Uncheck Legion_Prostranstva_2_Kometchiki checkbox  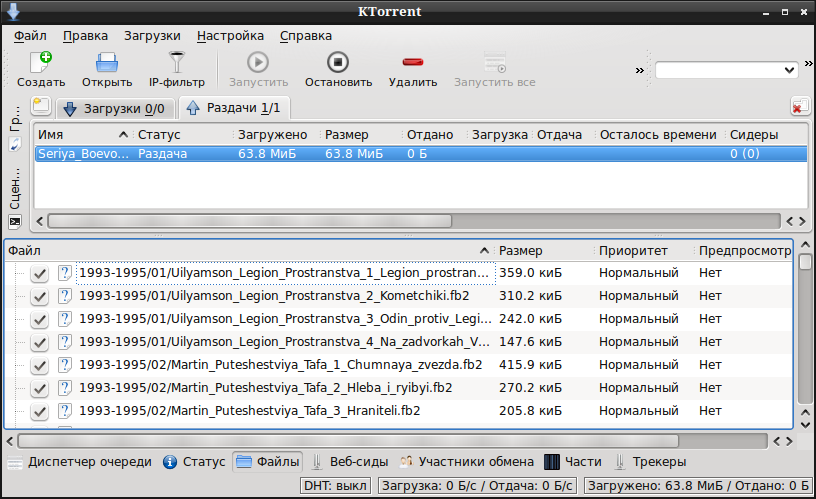[40, 297]
